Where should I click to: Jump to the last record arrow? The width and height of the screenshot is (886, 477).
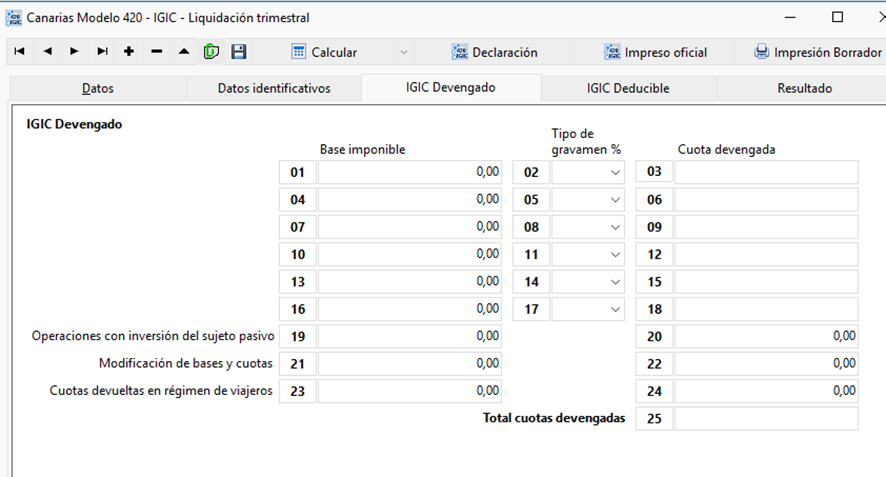(x=102, y=51)
